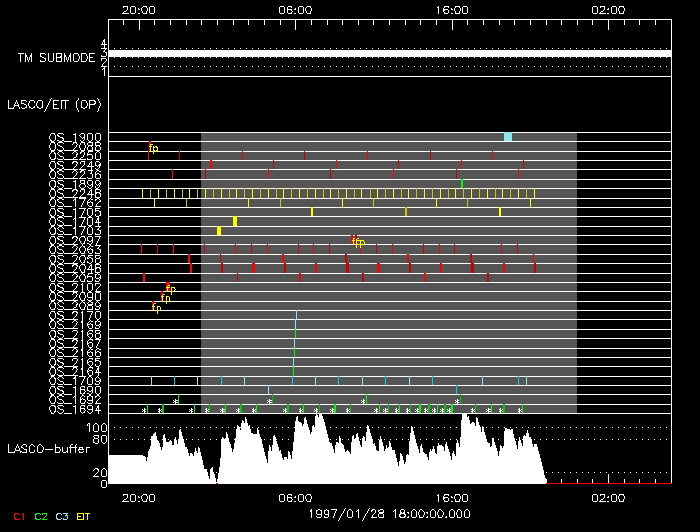Select the green C2 legend entry
Image resolution: width=700 pixels, height=532 pixels.
(x=41, y=516)
